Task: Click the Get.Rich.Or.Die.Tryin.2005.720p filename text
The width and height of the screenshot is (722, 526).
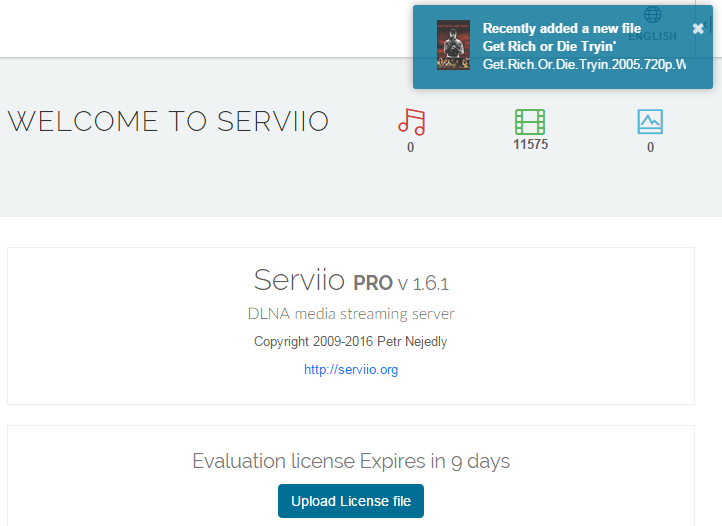Action: pyautogui.click(x=584, y=64)
